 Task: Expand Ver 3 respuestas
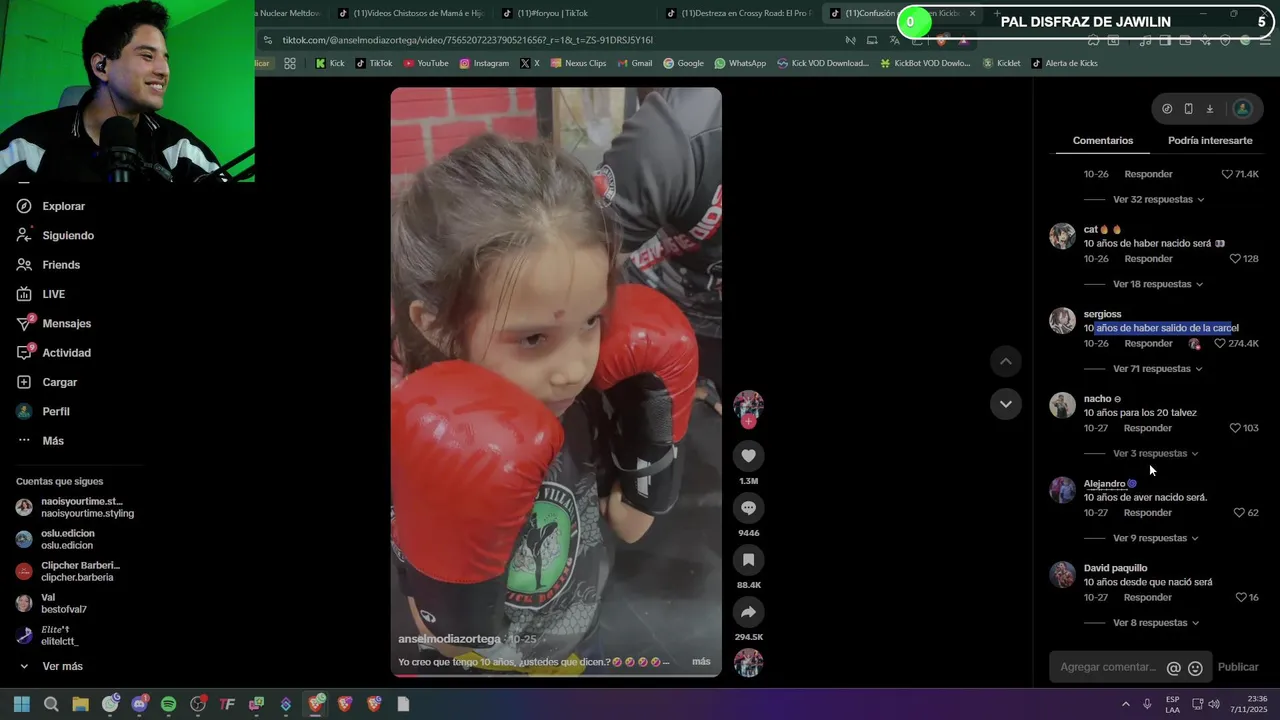[1155, 454]
